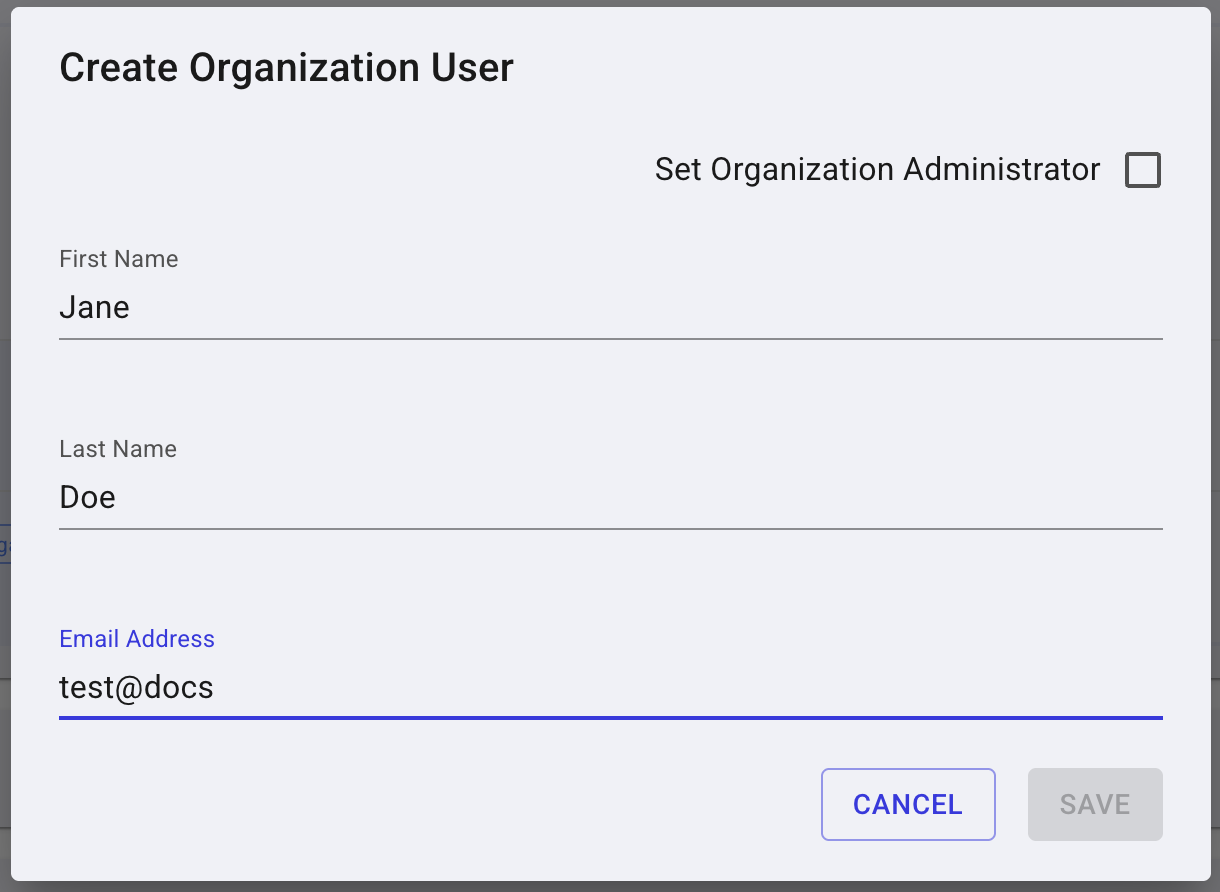This screenshot has height=892, width=1220.
Task: Click the blue "Email Address" field label
Action: click(137, 639)
